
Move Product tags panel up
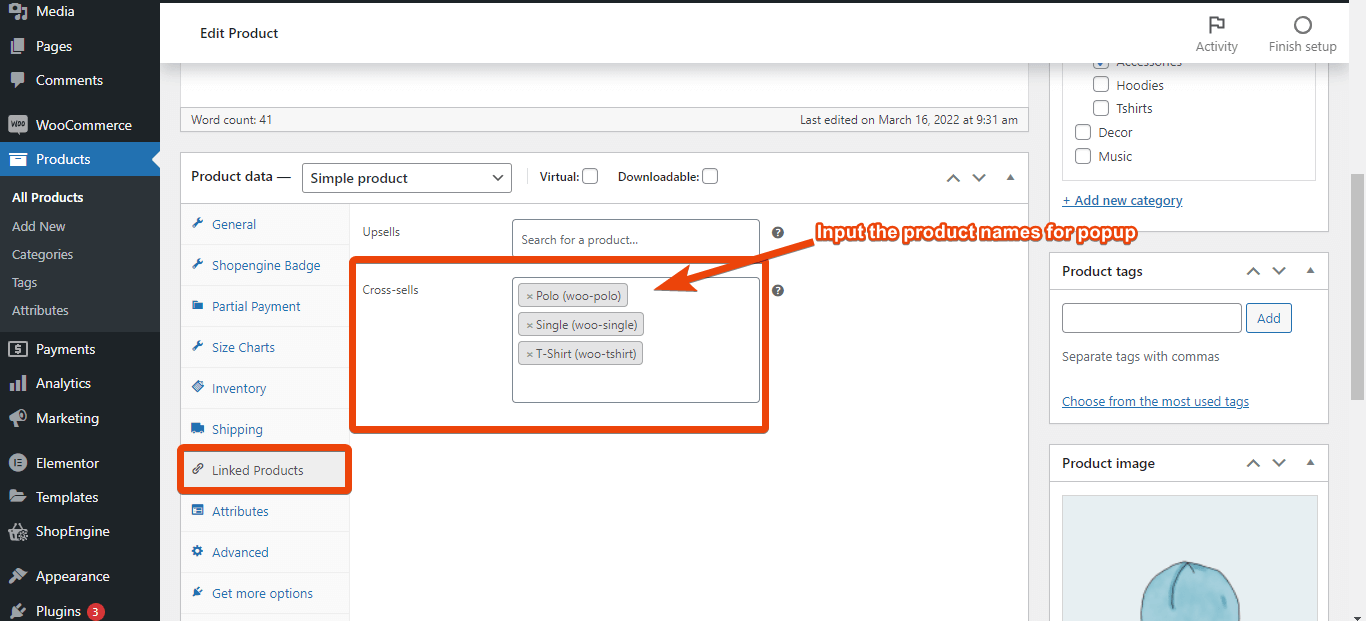point(1253,271)
